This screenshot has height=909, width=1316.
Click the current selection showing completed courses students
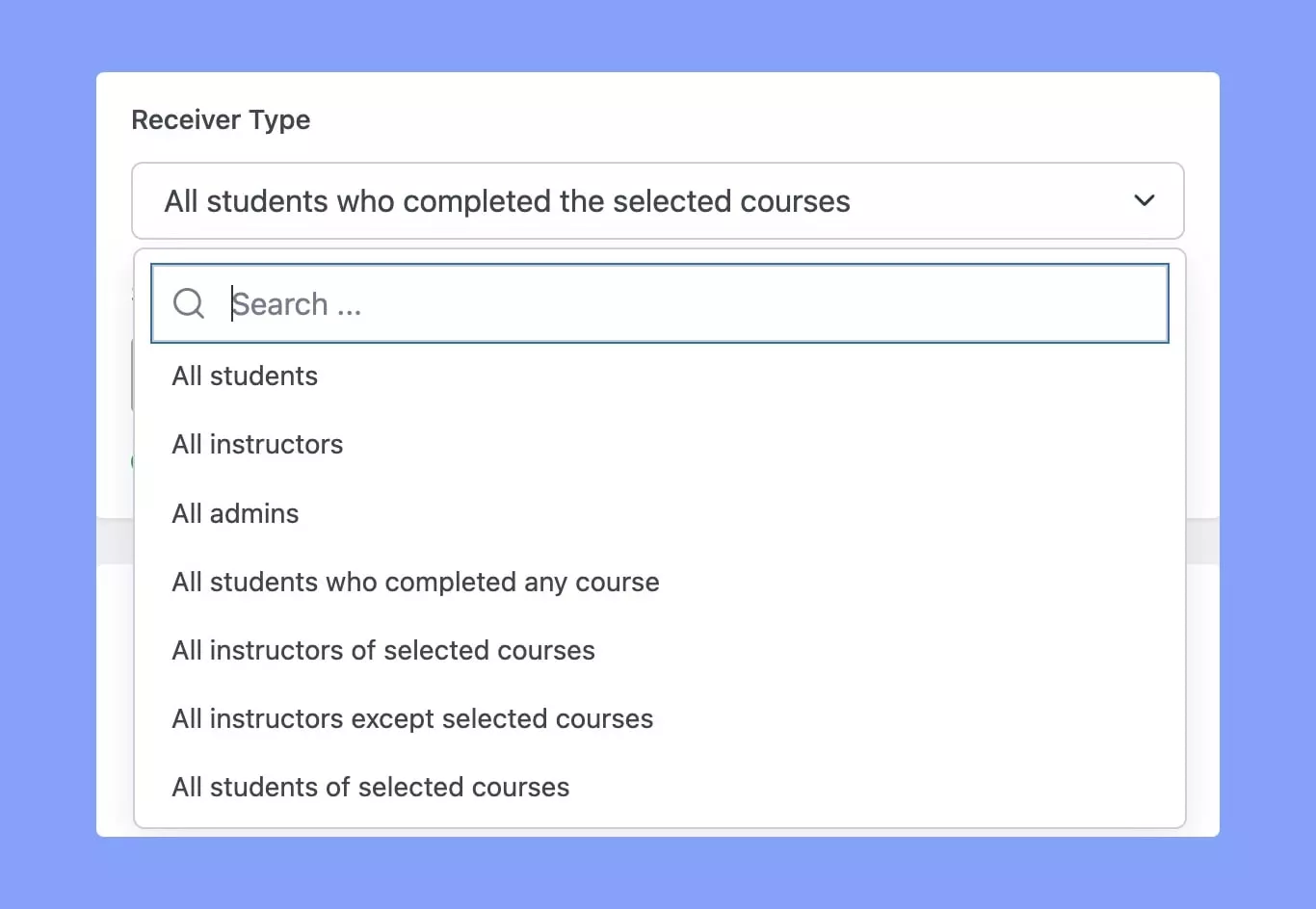(508, 201)
